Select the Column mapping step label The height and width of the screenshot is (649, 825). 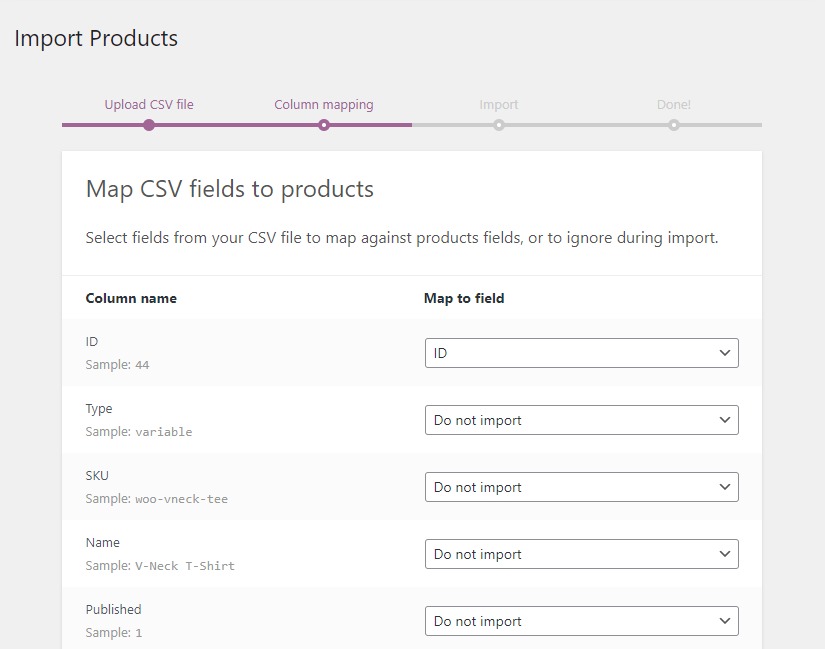click(324, 104)
